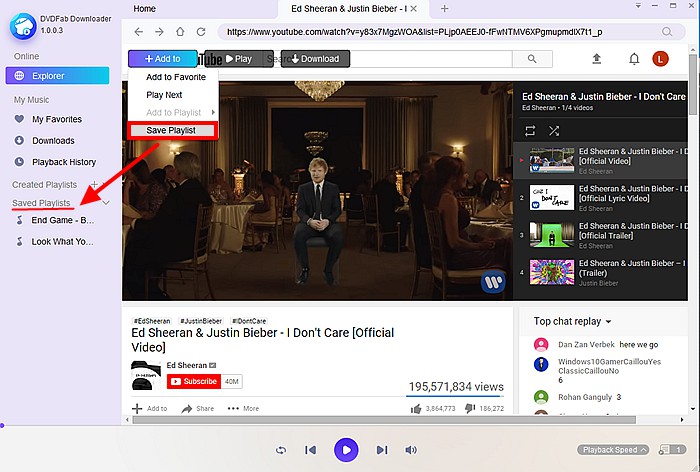700x472 pixels.
Task: Collapse the Saved Playlists section
Action: pyautogui.click(x=106, y=203)
